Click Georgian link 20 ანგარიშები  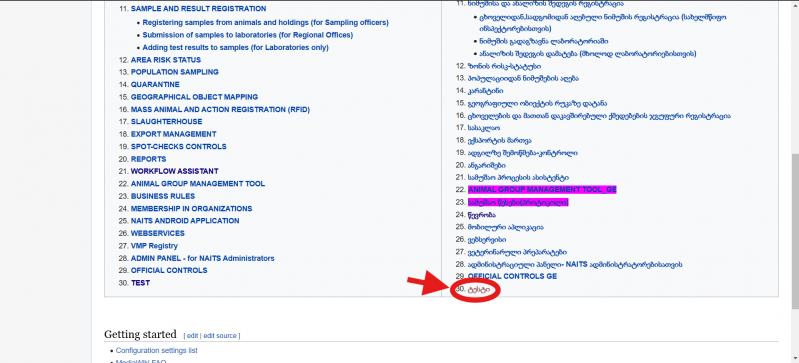(x=486, y=165)
